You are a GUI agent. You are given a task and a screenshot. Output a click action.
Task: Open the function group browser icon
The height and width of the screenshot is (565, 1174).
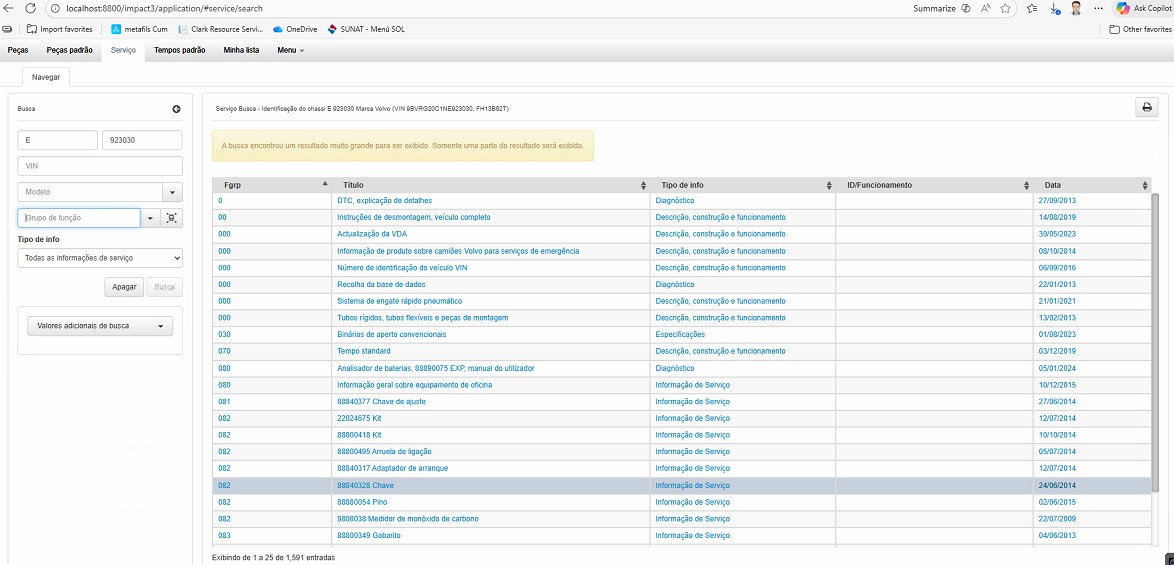(x=172, y=218)
